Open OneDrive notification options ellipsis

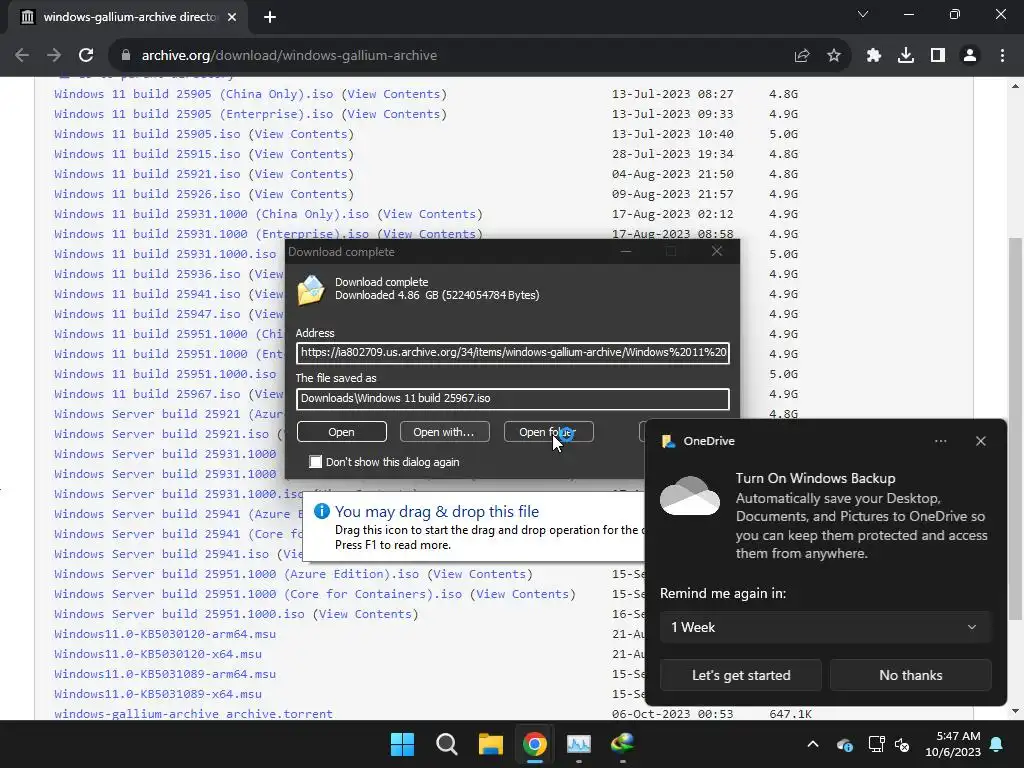coord(940,441)
